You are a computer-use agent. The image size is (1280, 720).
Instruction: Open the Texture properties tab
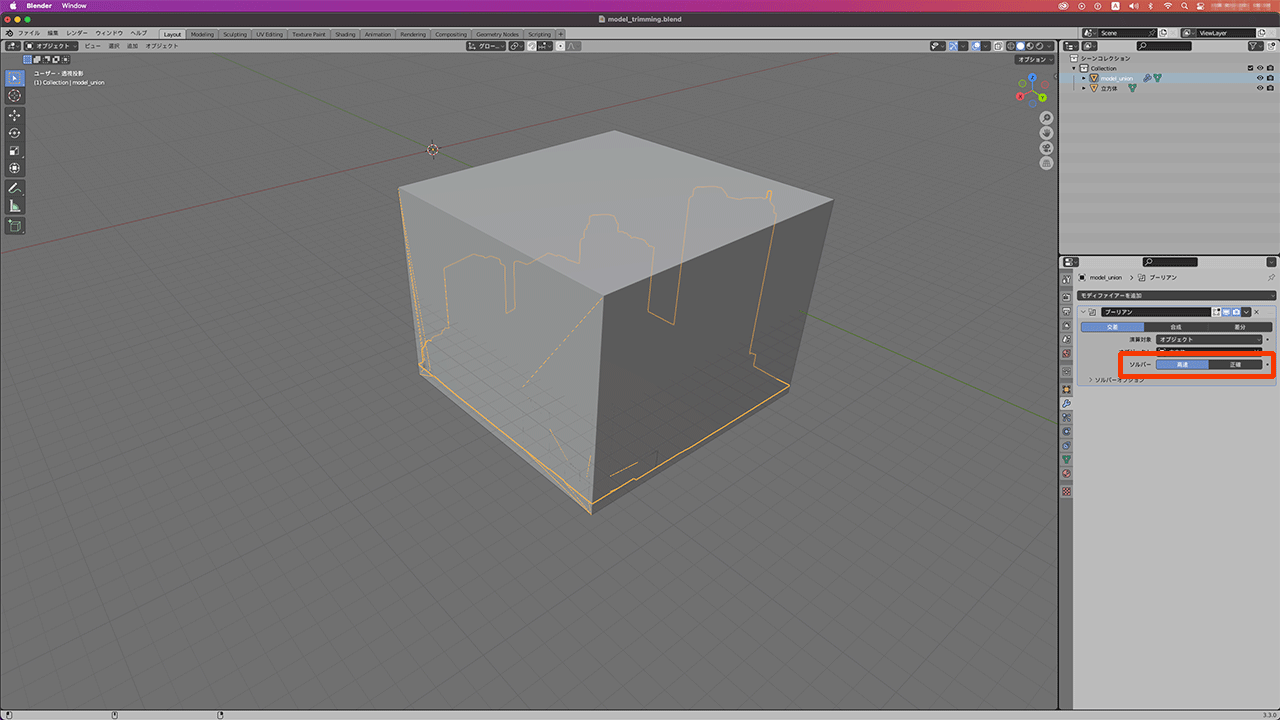1066,491
